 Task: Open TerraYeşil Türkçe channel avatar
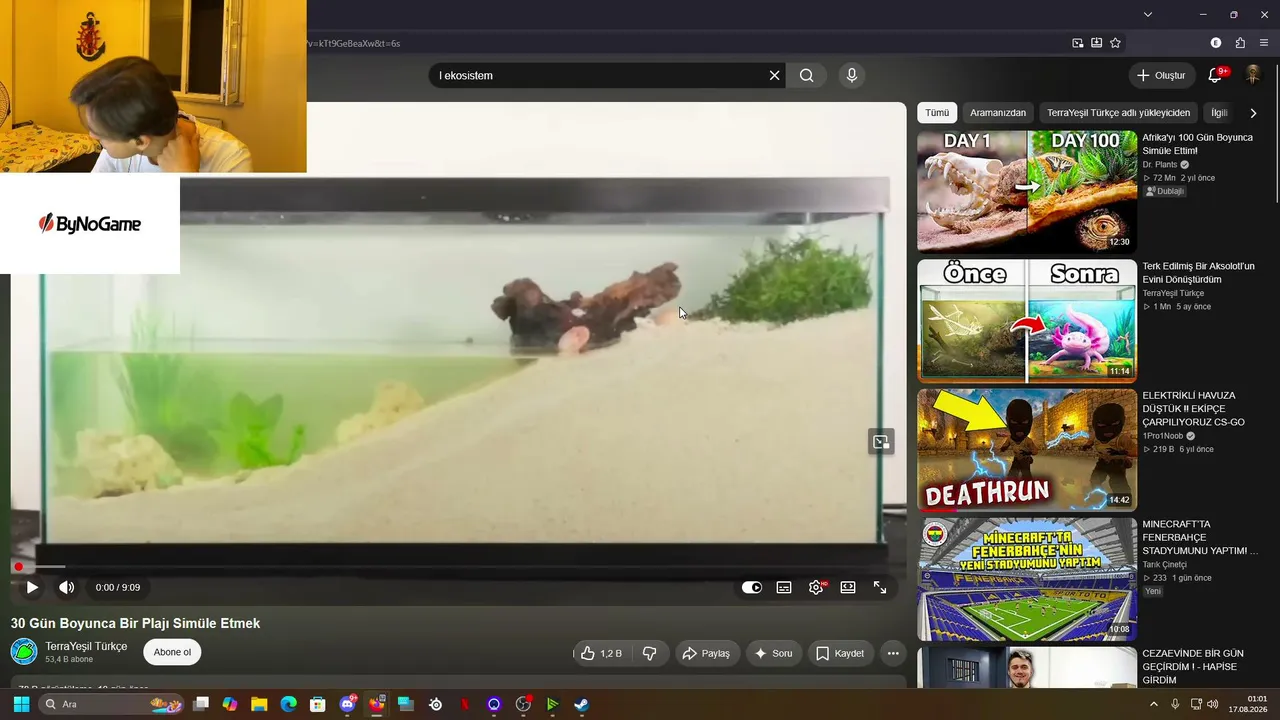[x=24, y=652]
